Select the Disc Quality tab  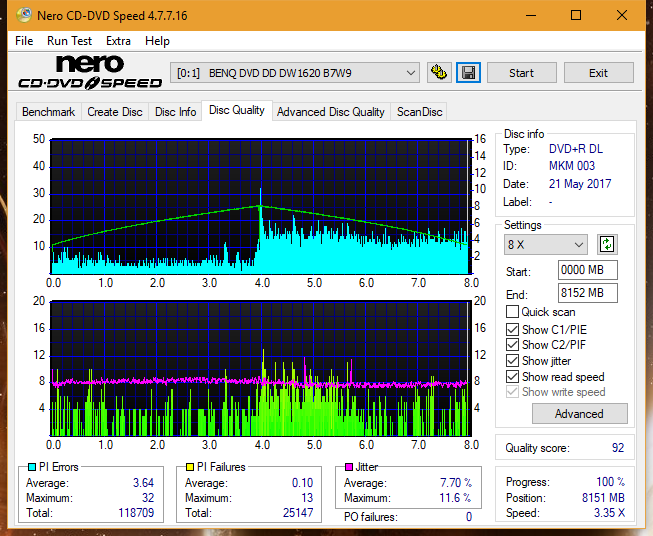[237, 110]
